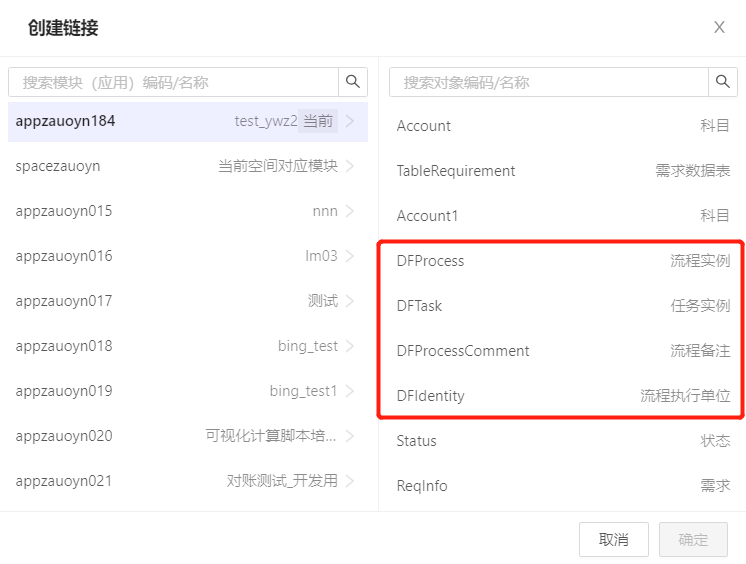
Task: Expand chevron for appzauoyn017 测试
Action: 350,301
